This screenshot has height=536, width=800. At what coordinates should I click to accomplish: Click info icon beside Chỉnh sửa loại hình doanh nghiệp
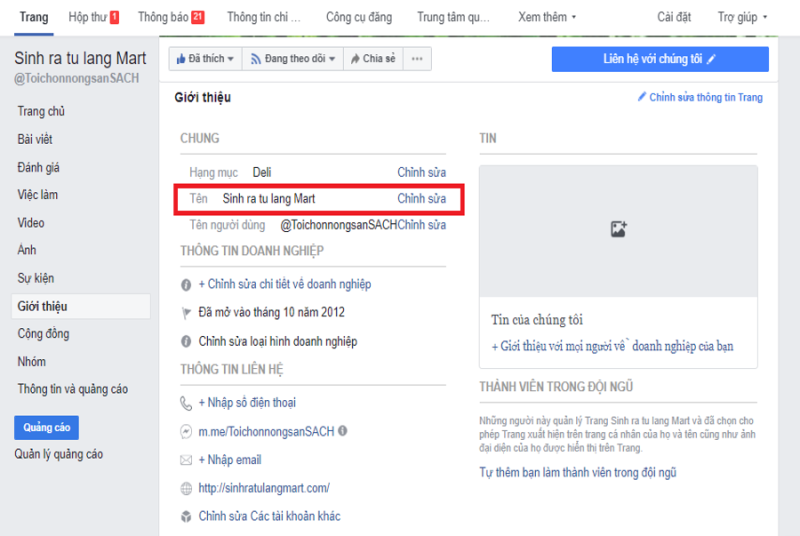point(186,341)
